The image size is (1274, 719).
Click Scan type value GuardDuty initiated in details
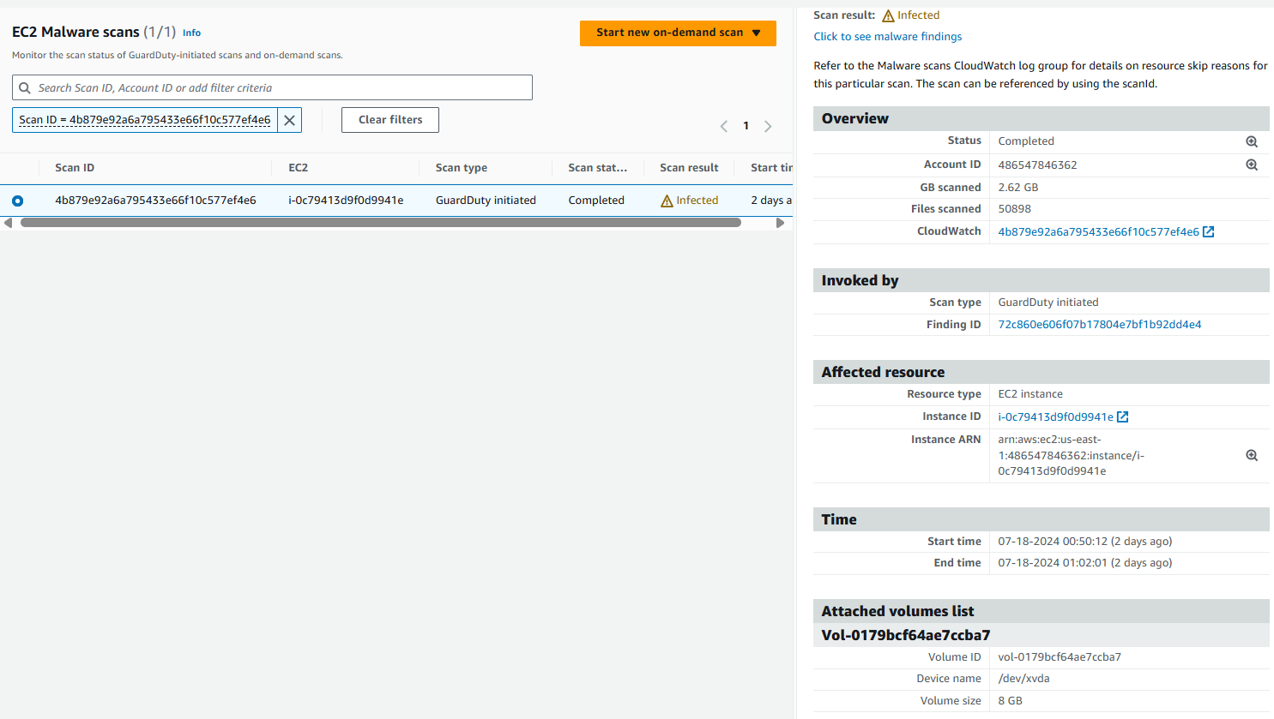(x=1048, y=302)
